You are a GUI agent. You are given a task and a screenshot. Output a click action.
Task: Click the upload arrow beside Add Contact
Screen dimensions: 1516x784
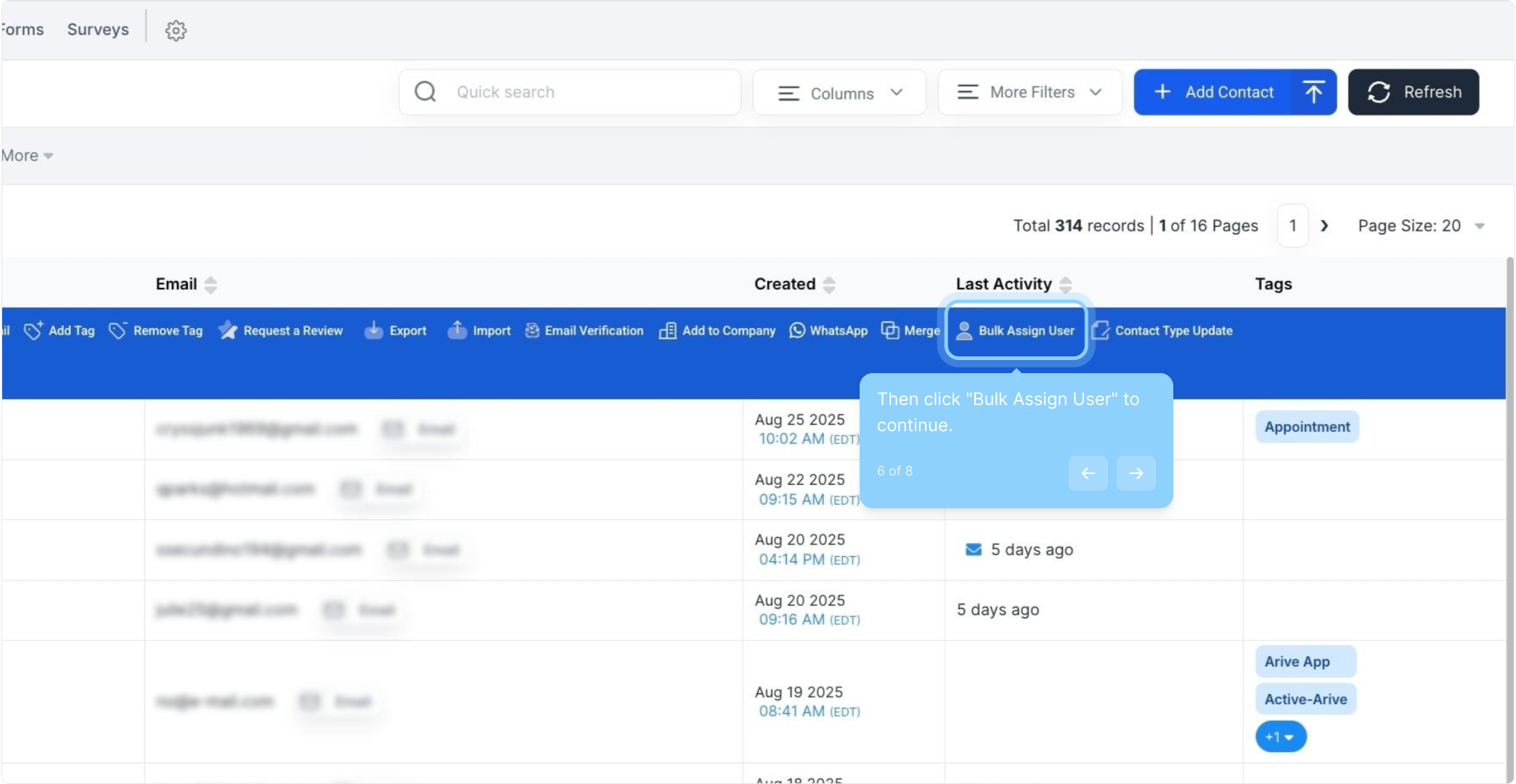(1313, 92)
